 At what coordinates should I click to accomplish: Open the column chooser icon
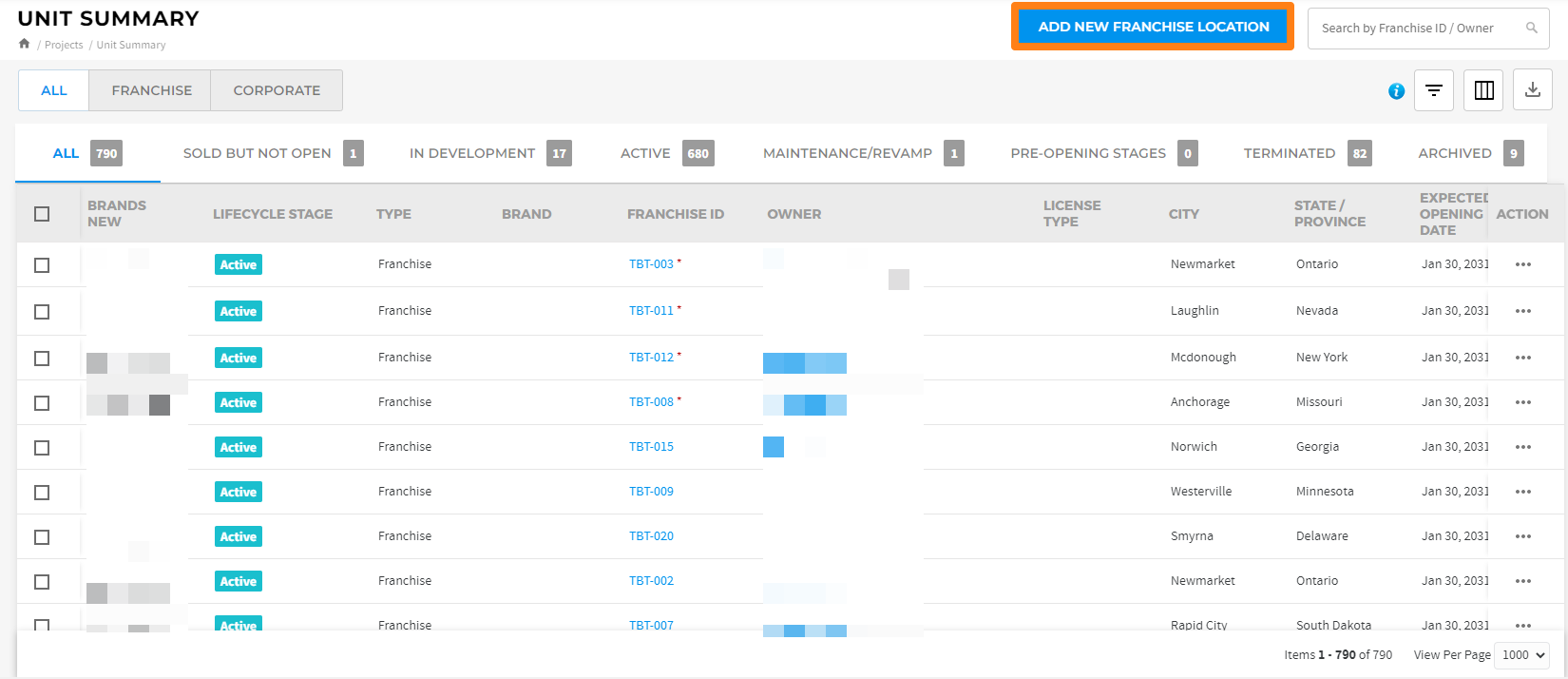click(1483, 90)
